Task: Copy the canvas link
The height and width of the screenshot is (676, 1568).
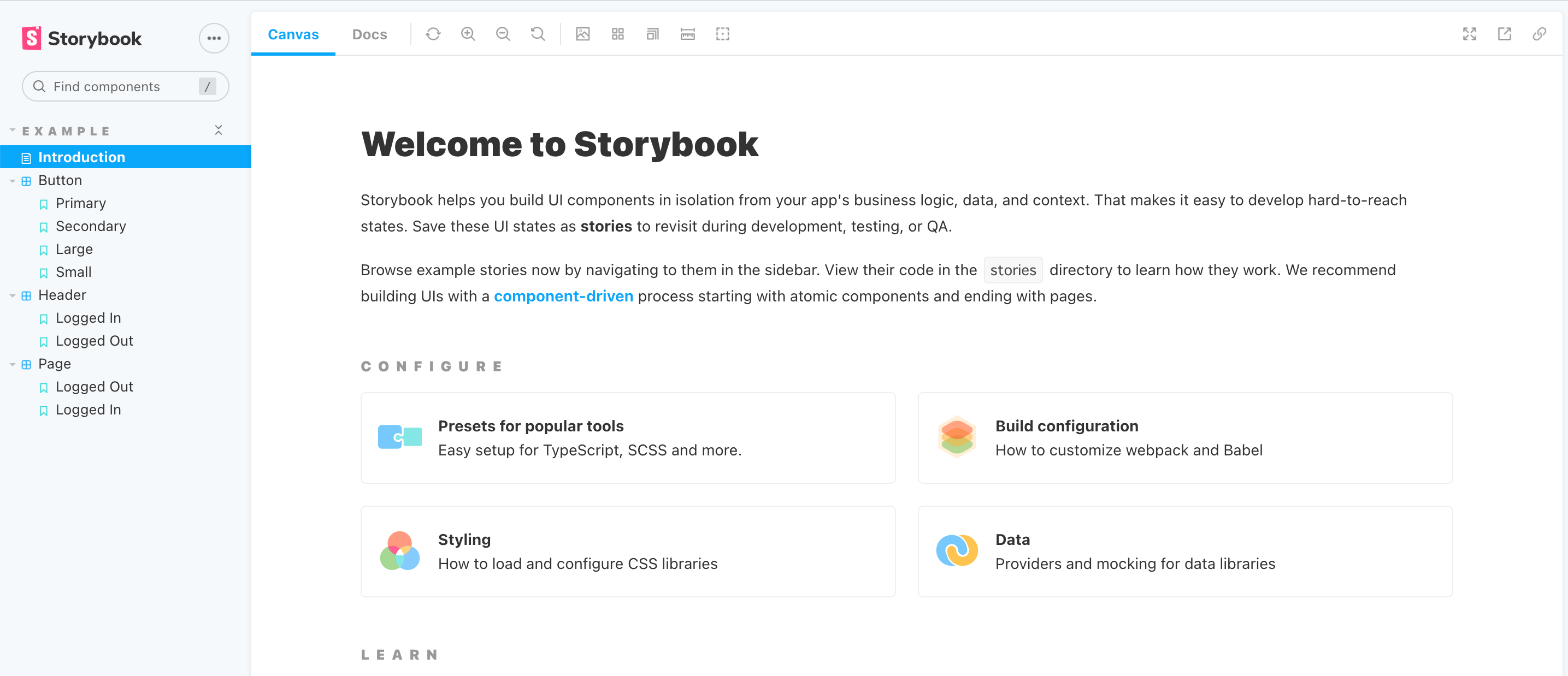Action: (1540, 34)
